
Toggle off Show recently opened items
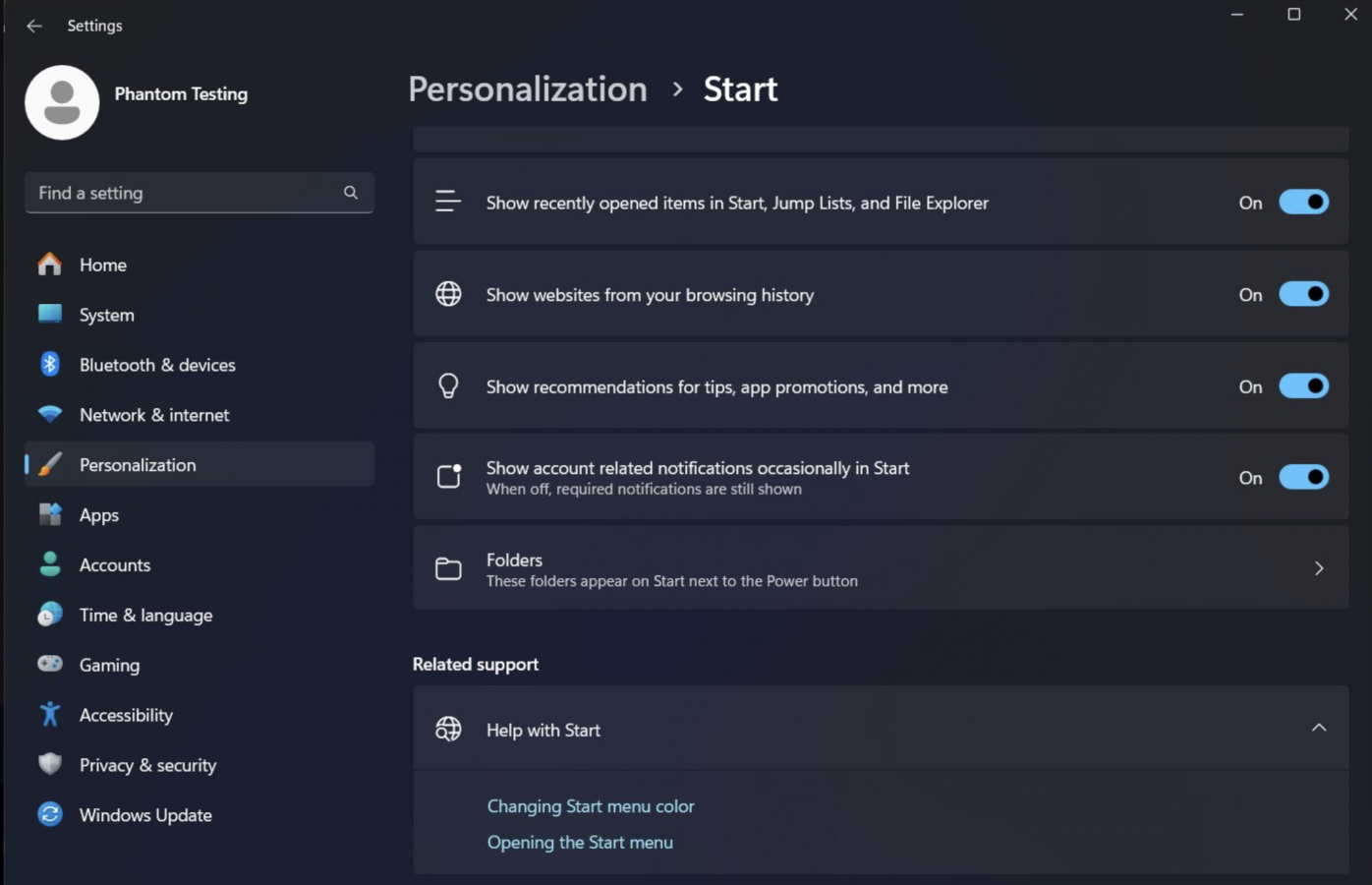(1303, 203)
